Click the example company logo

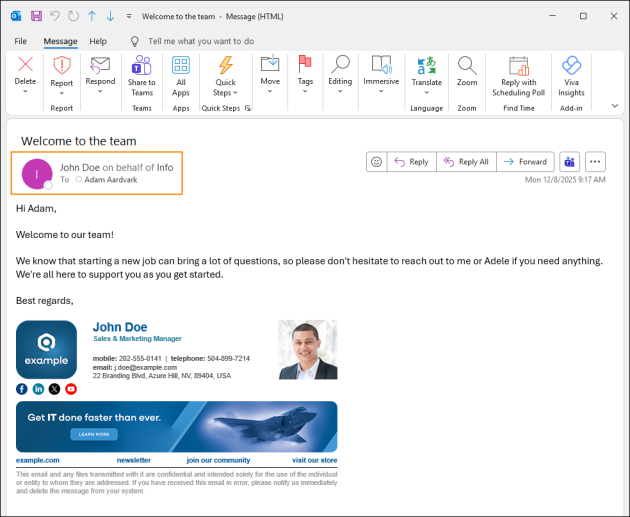tap(47, 349)
